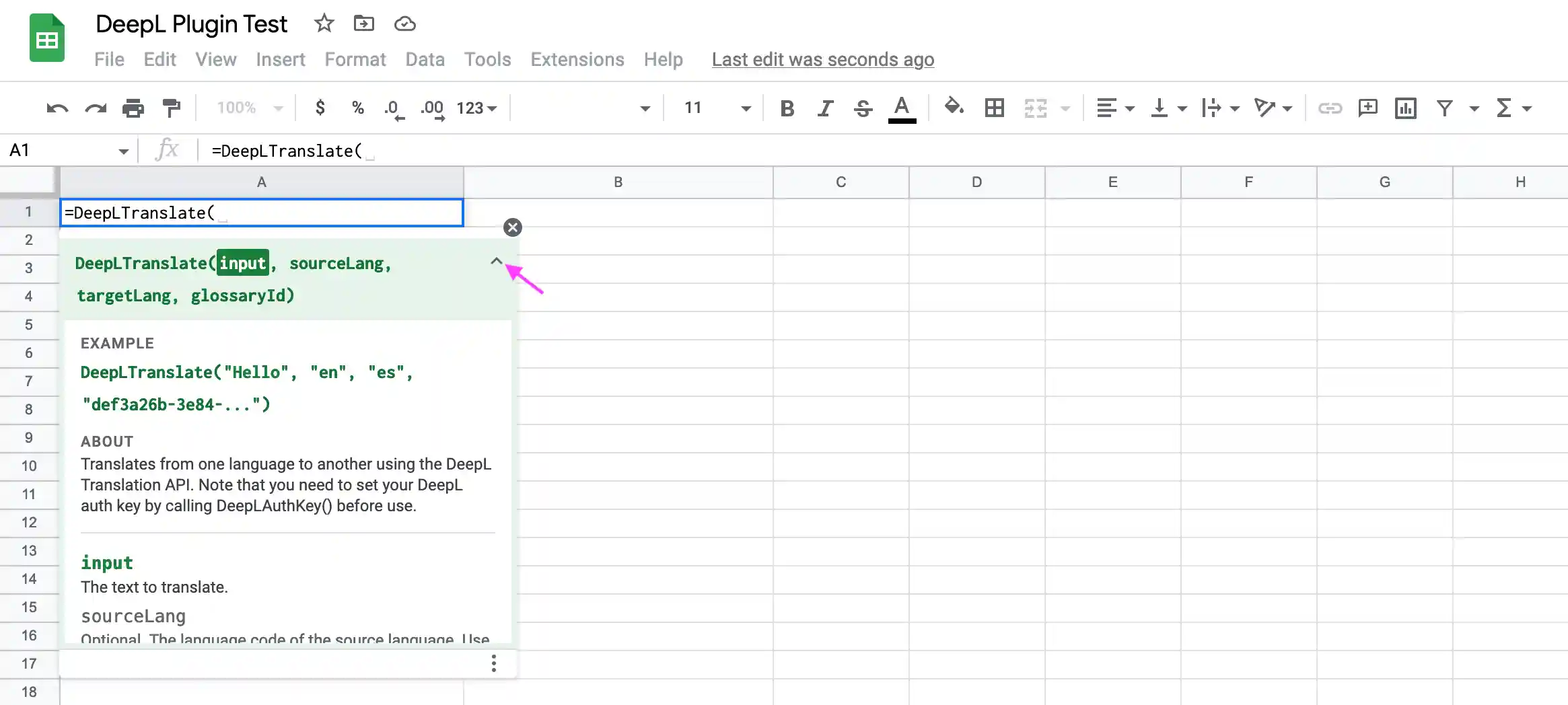Open the number format 123 dropdown

[x=477, y=108]
